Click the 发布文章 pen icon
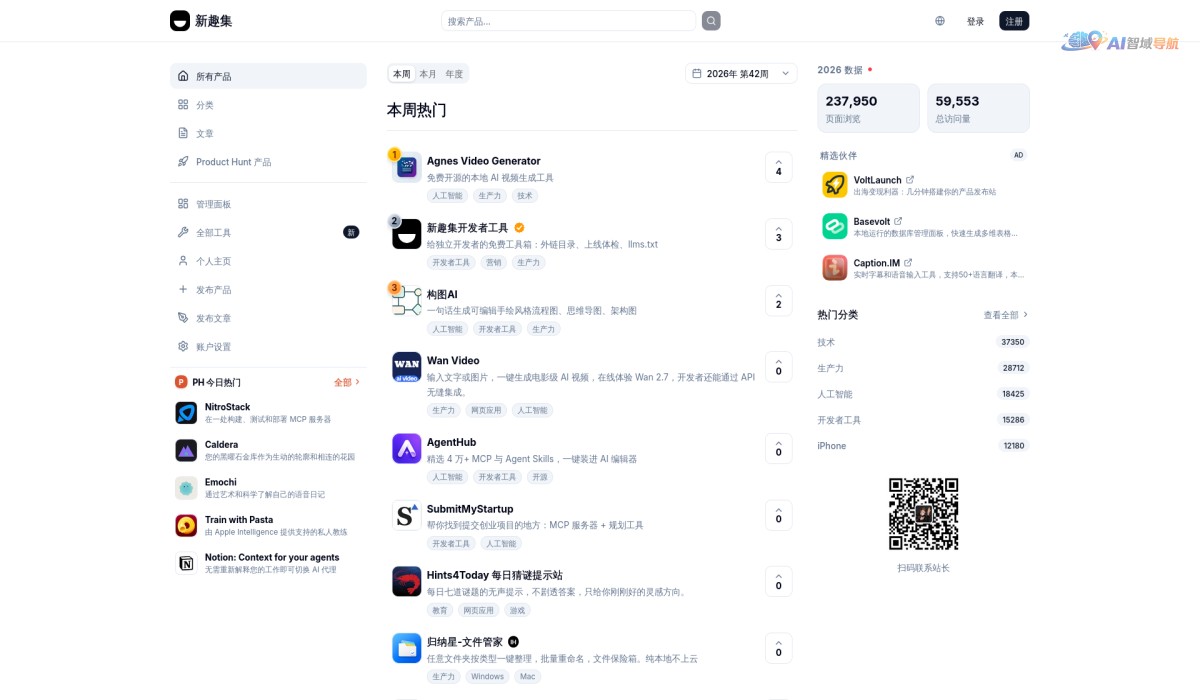Image resolution: width=1200 pixels, height=700 pixels. tap(183, 318)
